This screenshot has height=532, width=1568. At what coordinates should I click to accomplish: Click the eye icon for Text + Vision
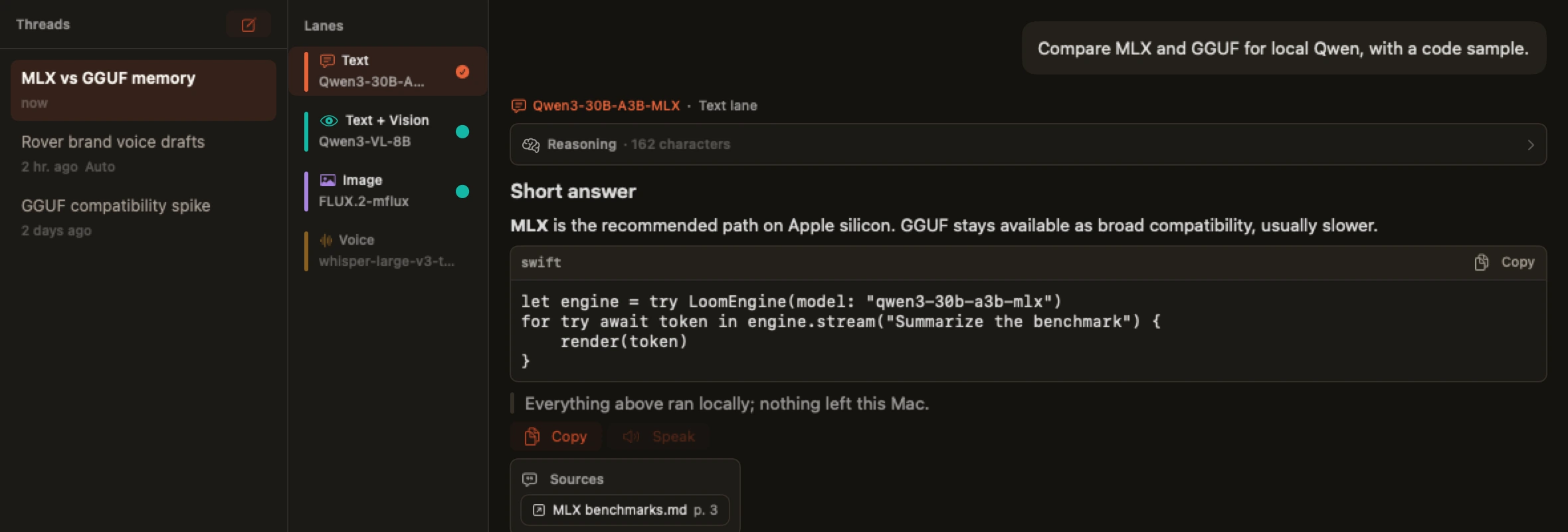point(329,120)
